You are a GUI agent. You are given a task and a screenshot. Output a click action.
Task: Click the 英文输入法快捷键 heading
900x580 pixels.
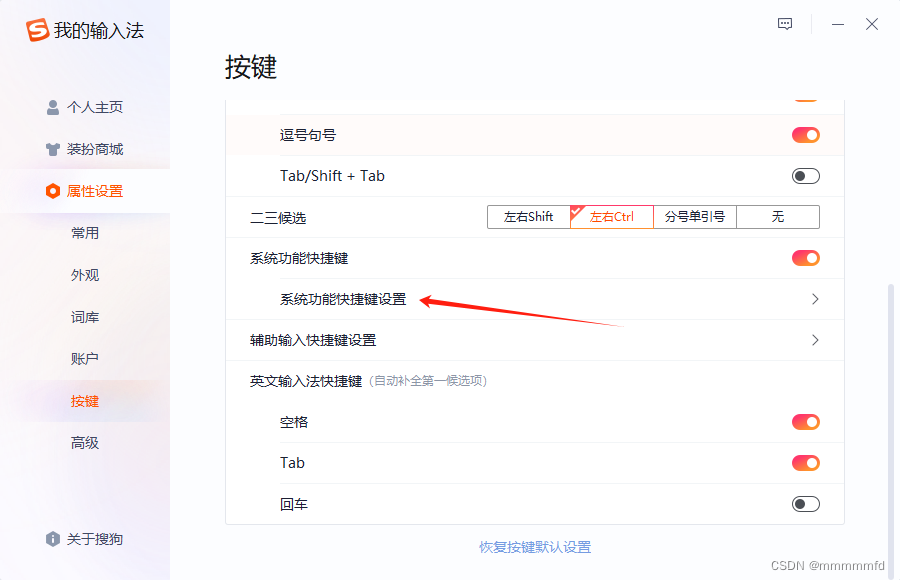[306, 381]
